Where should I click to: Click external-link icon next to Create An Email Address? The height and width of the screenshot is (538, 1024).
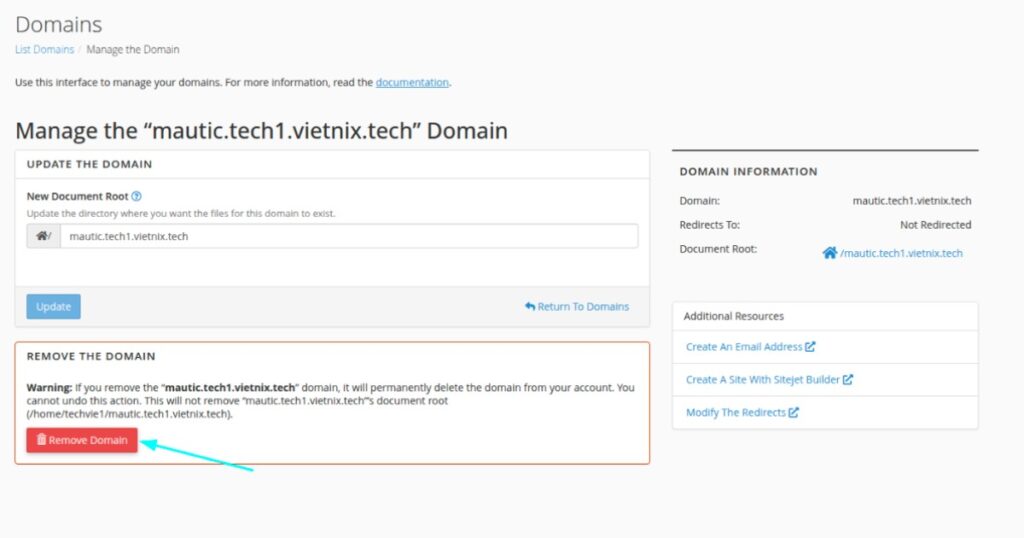810,347
